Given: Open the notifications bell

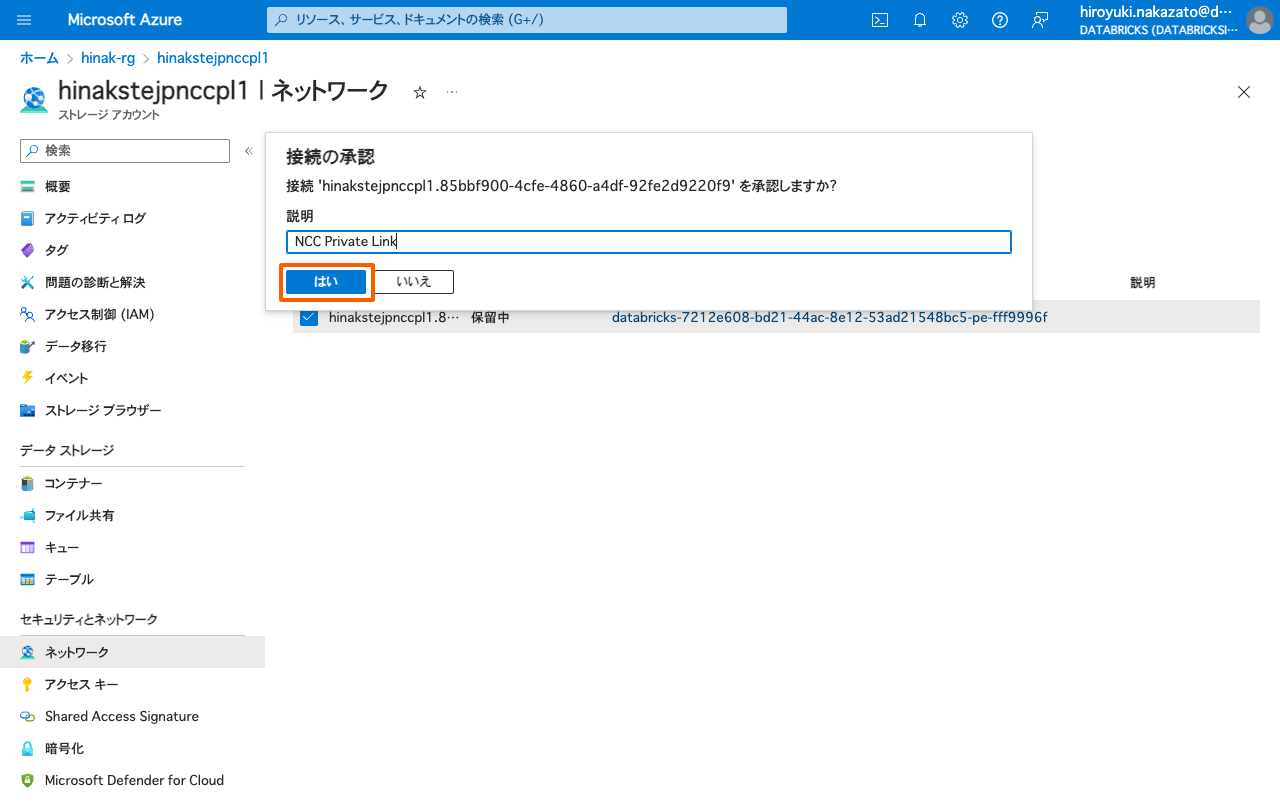Looking at the screenshot, I should [920, 20].
